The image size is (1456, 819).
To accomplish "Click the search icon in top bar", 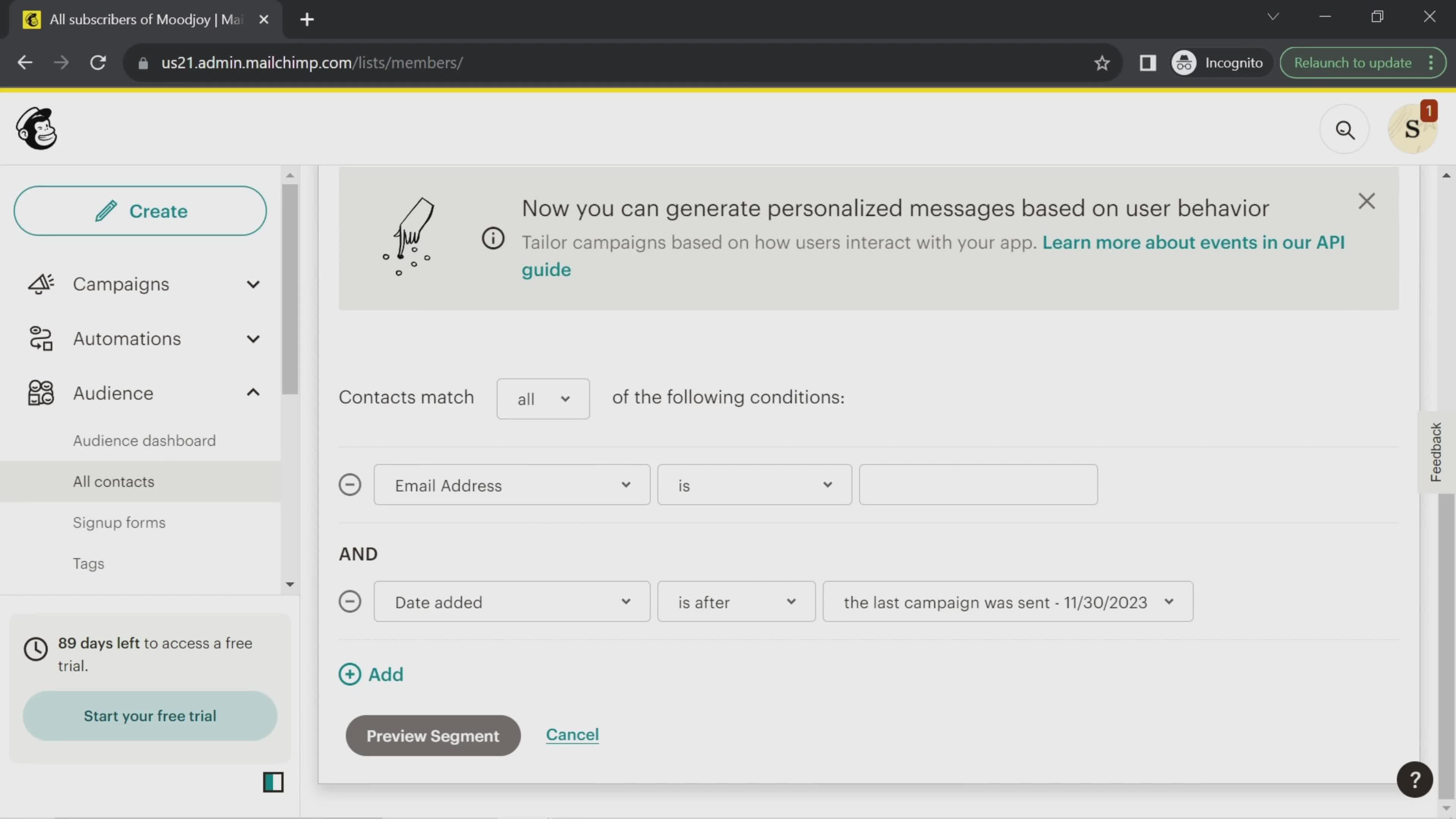I will [1345, 128].
